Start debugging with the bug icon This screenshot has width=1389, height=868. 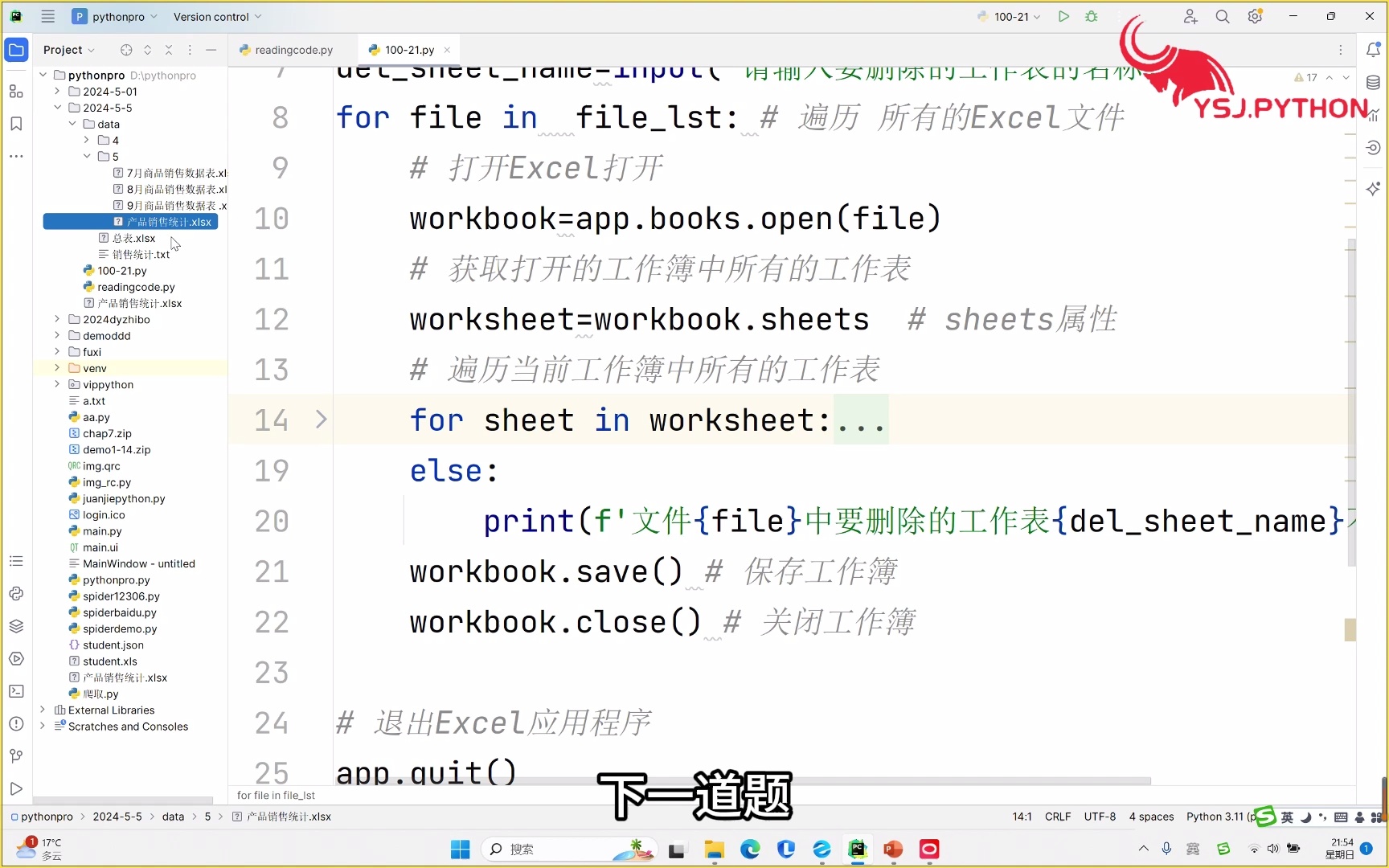point(1092,16)
